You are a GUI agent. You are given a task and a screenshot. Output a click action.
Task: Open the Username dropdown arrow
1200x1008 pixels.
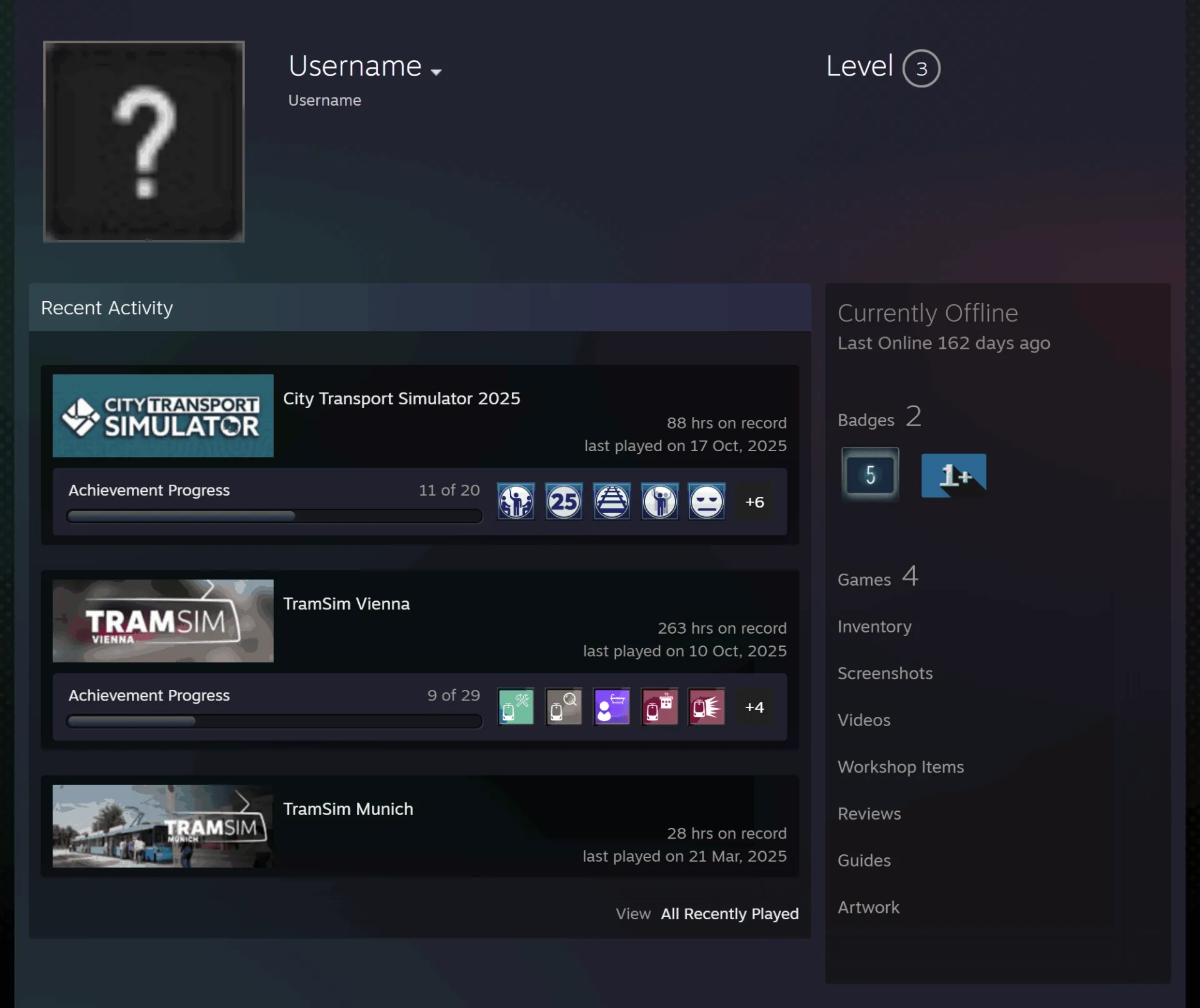click(436, 72)
